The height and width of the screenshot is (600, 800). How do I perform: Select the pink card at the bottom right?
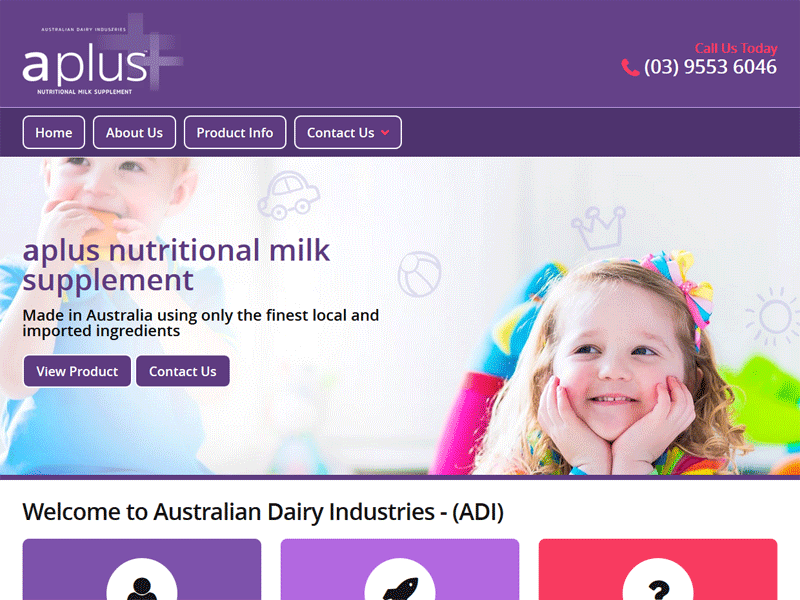point(658,569)
